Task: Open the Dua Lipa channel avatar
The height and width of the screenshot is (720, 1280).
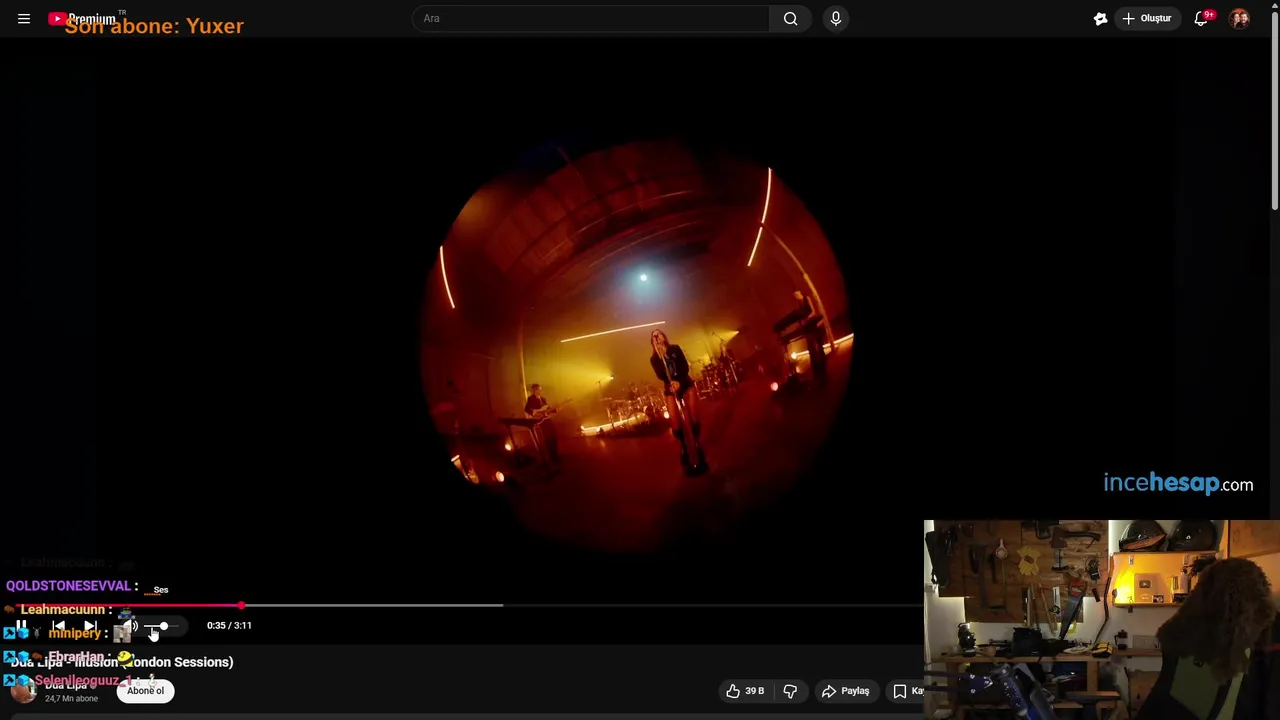Action: (22, 691)
